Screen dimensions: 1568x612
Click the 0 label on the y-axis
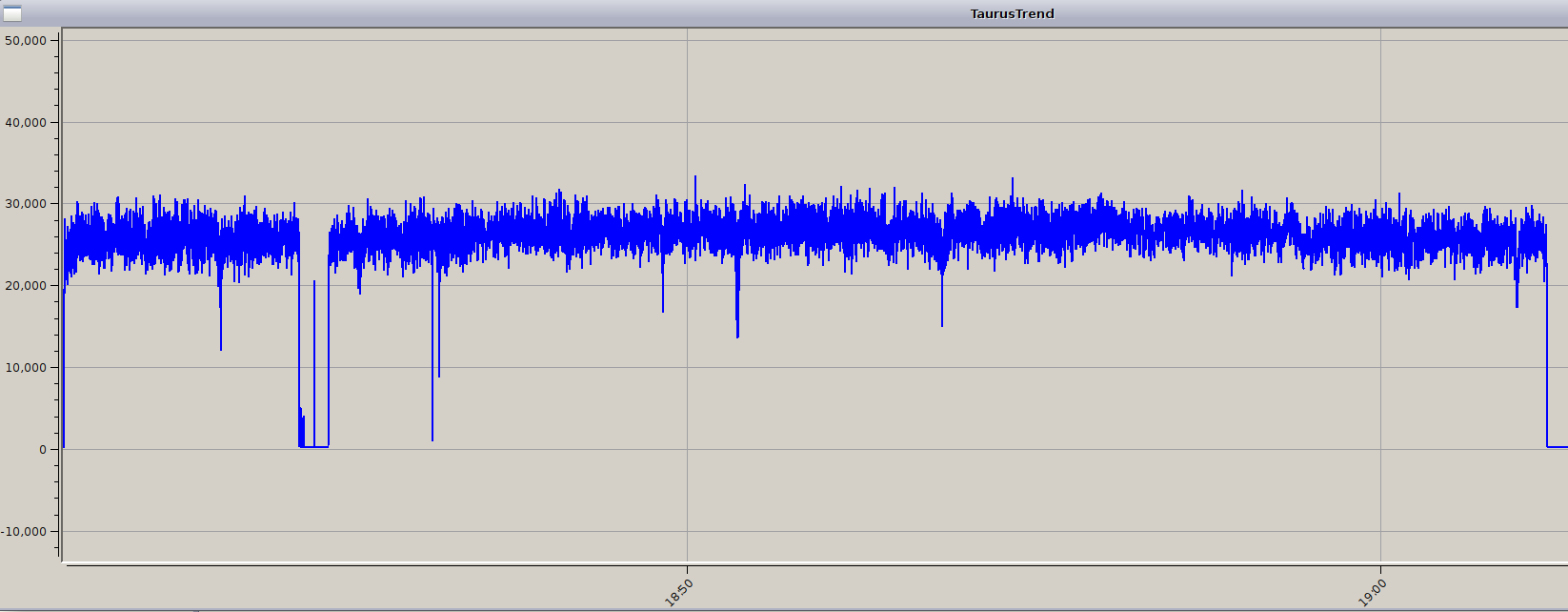click(x=42, y=450)
